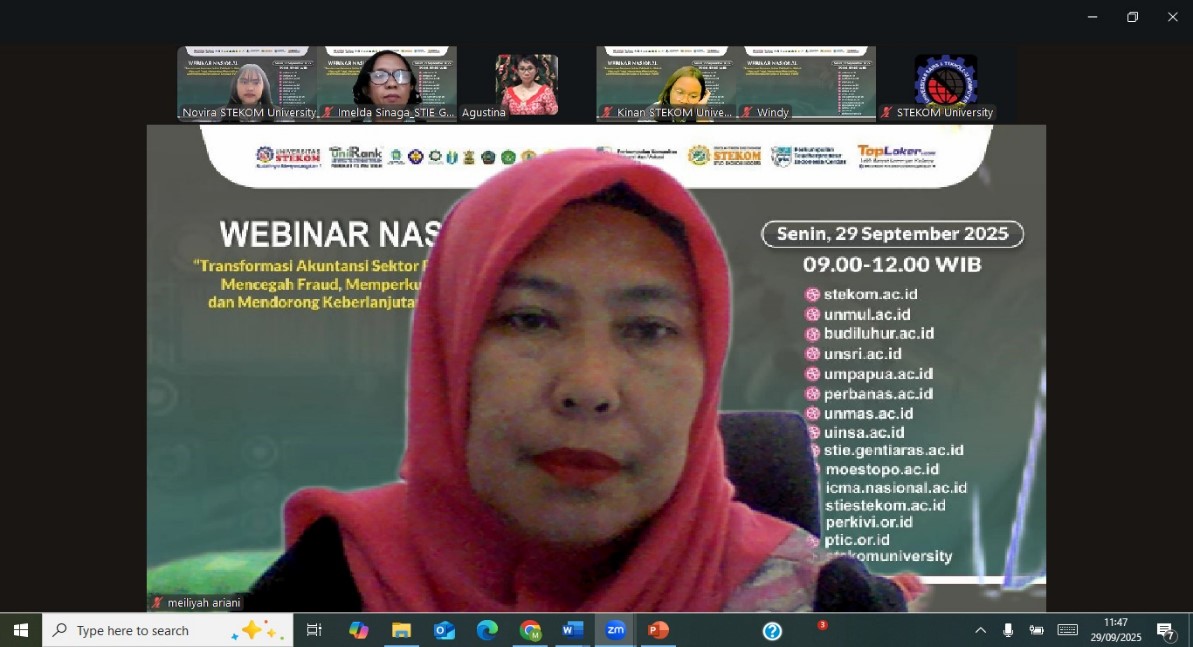Open Outlook from the taskbar
Viewport: 1193px width, 647px height.
[445, 630]
